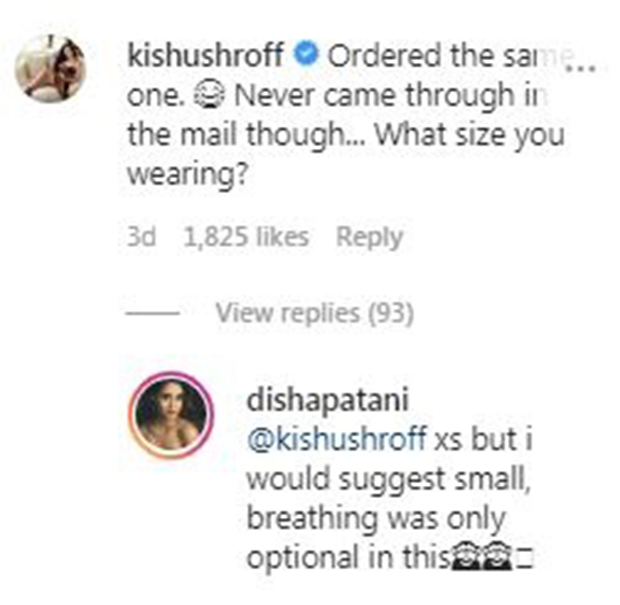Open kishushroff's profile picture
This screenshot has height=605, width=620.
coord(50,68)
